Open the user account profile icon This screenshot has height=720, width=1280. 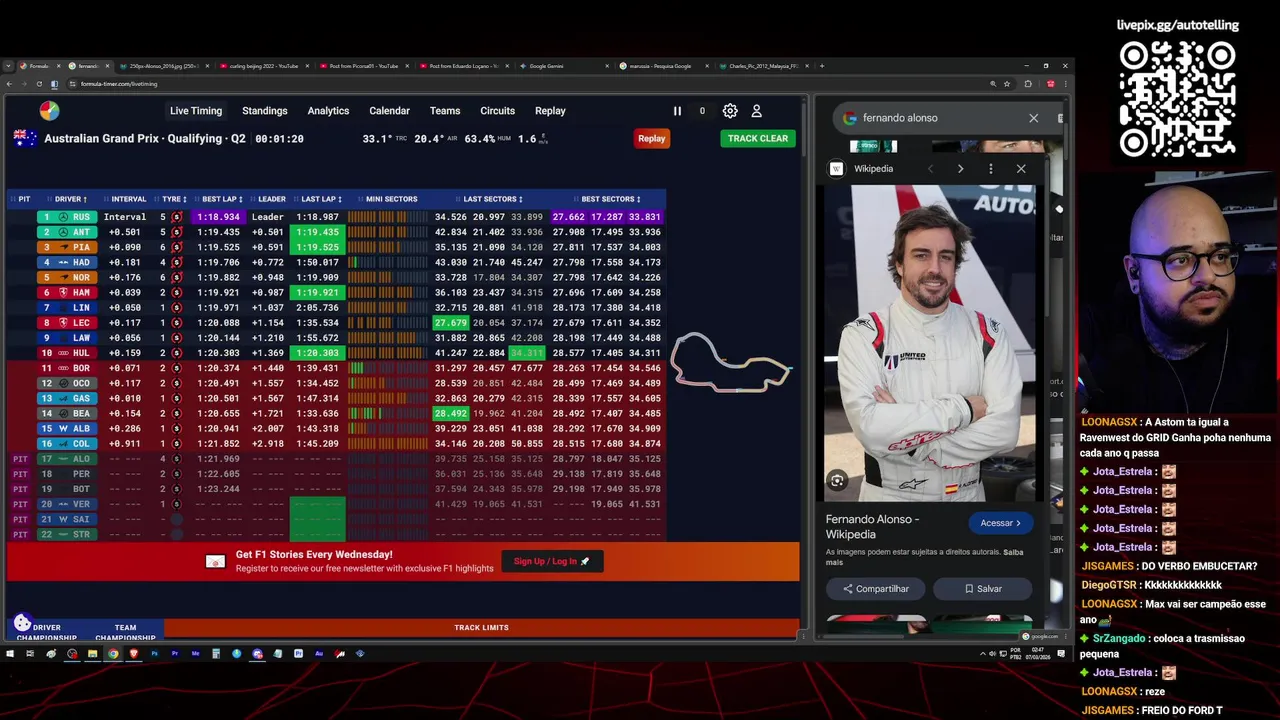coord(756,111)
